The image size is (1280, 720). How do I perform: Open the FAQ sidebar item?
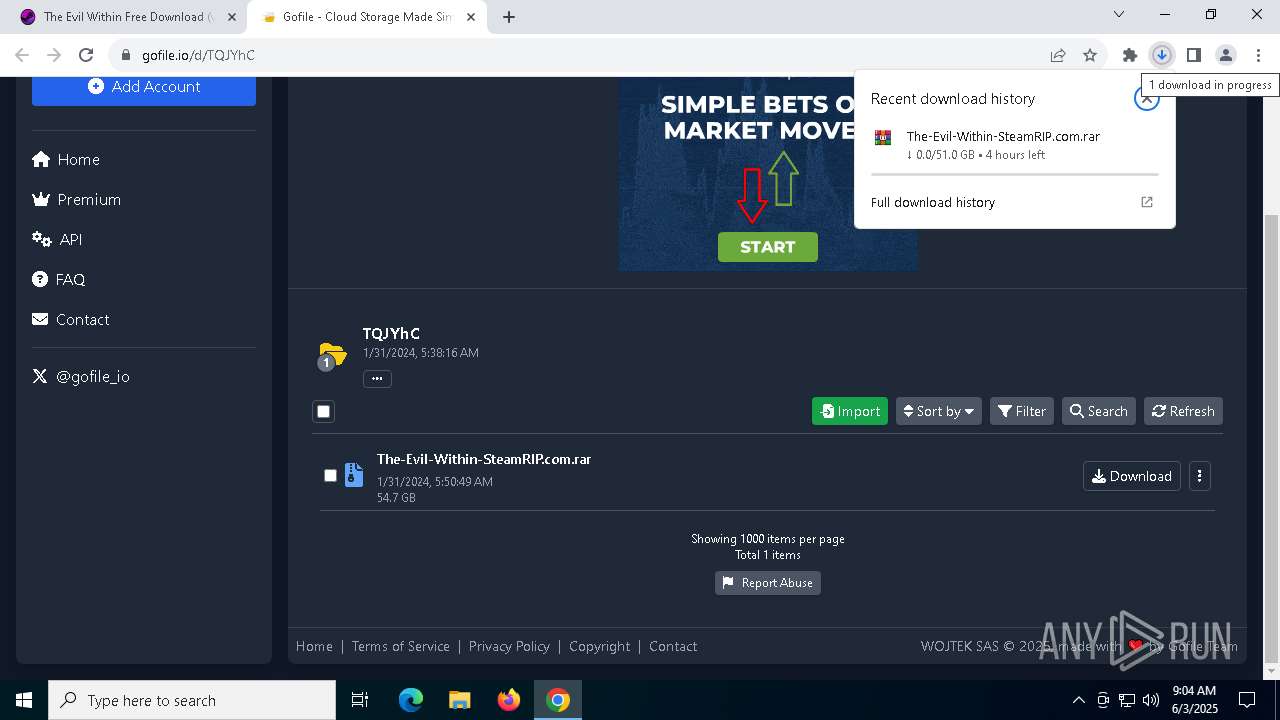(x=59, y=279)
